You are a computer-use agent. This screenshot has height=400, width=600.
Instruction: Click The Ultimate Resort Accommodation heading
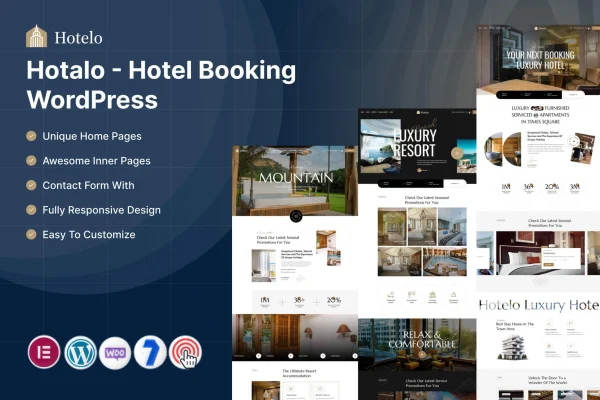coord(299,373)
